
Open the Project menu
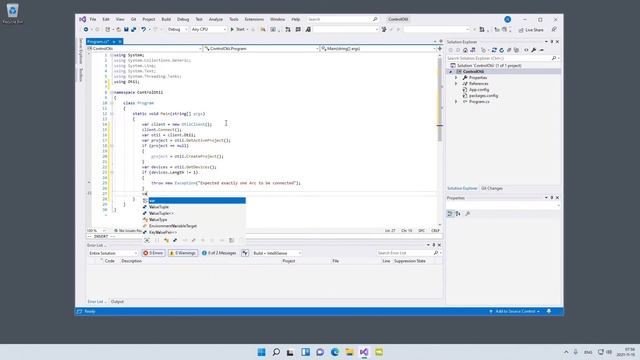click(x=149, y=19)
